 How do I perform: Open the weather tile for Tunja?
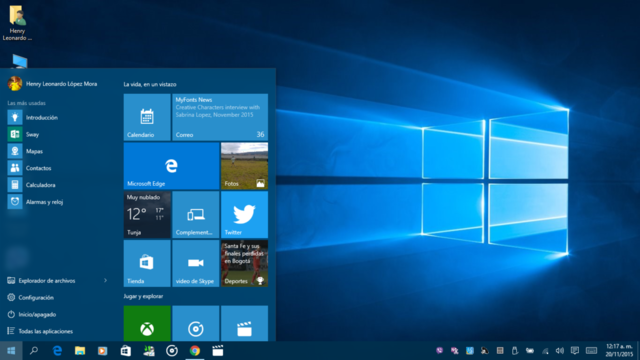(147, 215)
